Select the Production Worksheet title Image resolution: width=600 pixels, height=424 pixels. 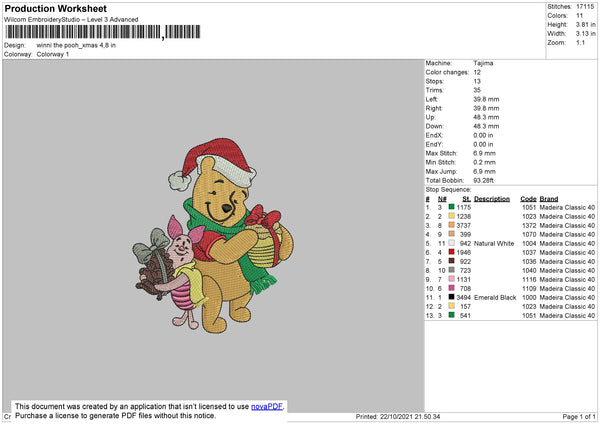pyautogui.click(x=56, y=8)
